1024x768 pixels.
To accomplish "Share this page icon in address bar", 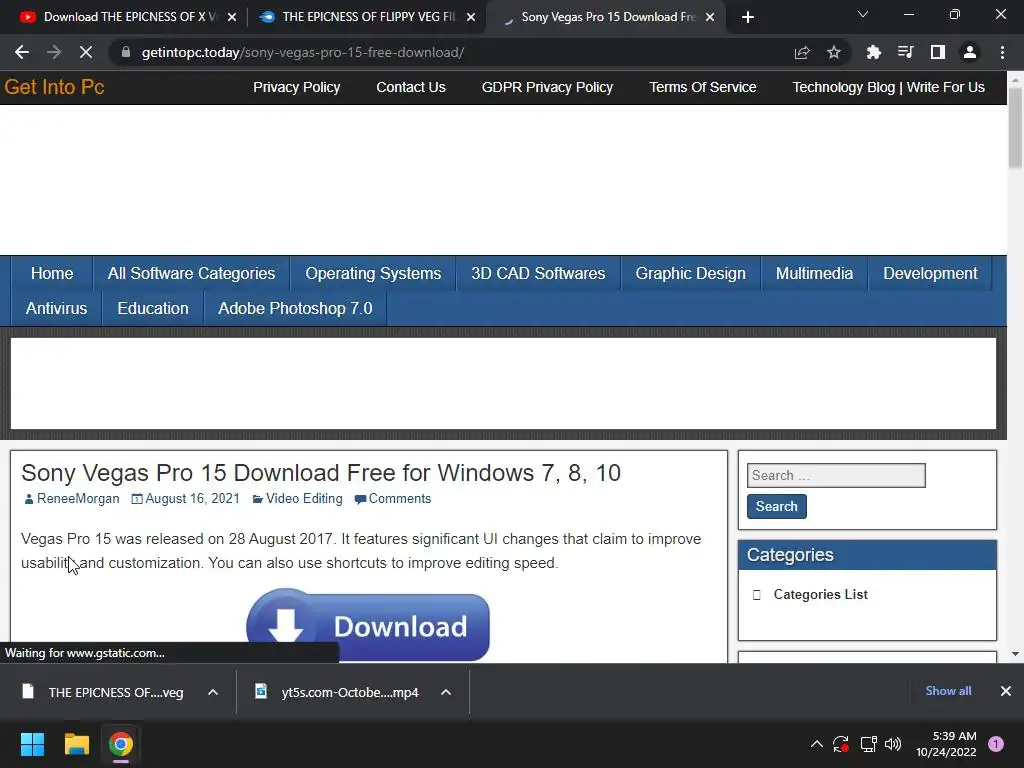I will (x=802, y=52).
